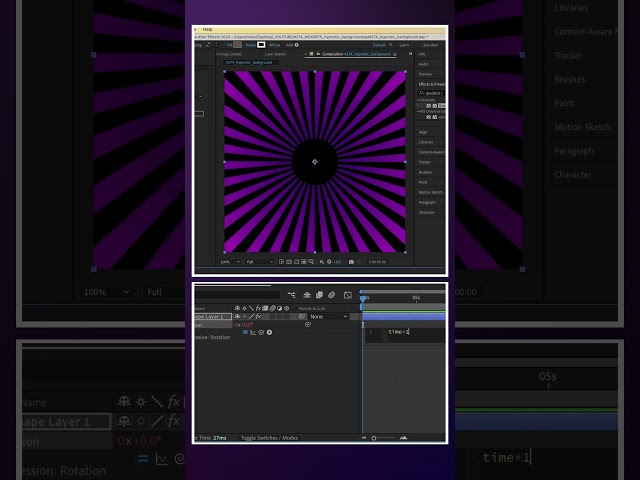Viewport: 640px width, 480px height.
Task: Open the Graph Editor icon
Action: [x=348, y=295]
